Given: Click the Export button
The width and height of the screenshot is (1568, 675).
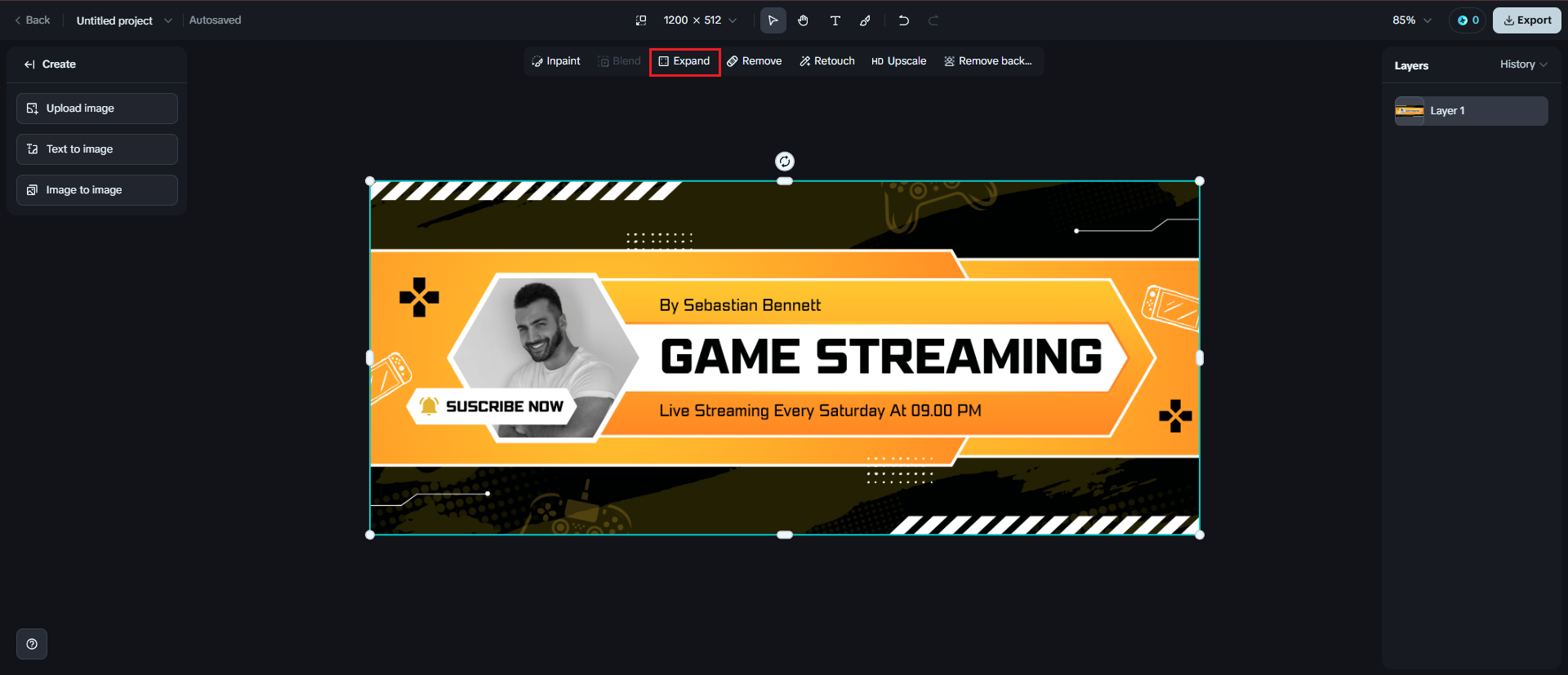Looking at the screenshot, I should click(1527, 20).
